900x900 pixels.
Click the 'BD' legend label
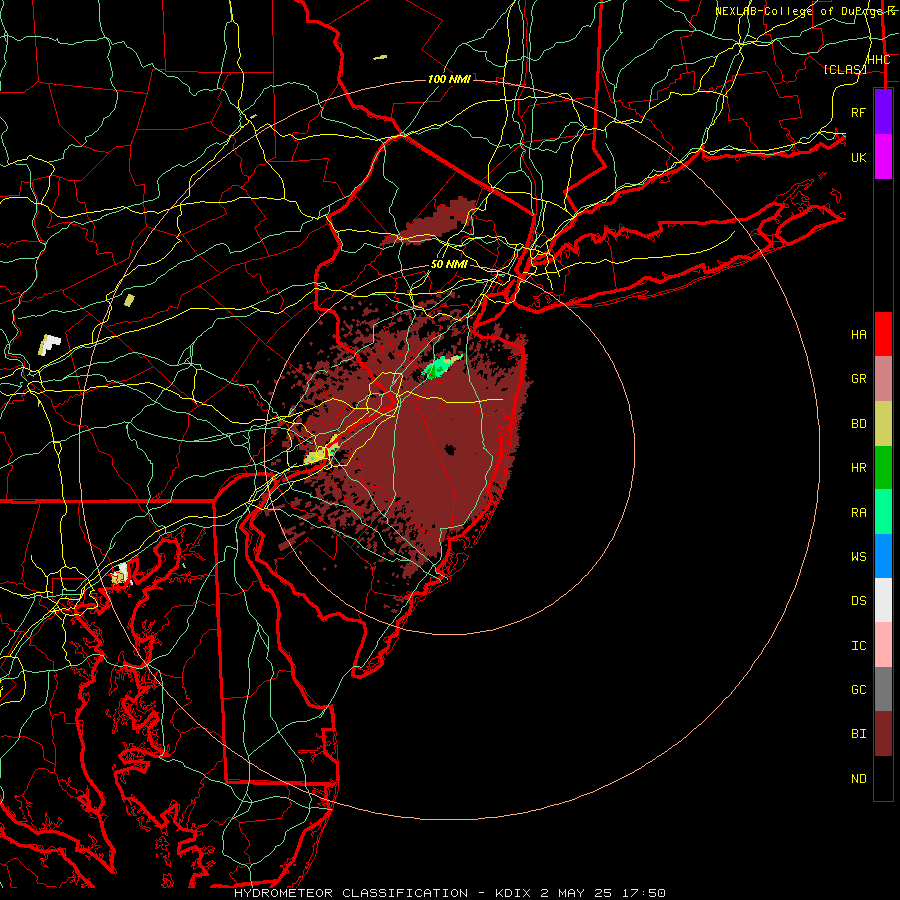[x=858, y=424]
